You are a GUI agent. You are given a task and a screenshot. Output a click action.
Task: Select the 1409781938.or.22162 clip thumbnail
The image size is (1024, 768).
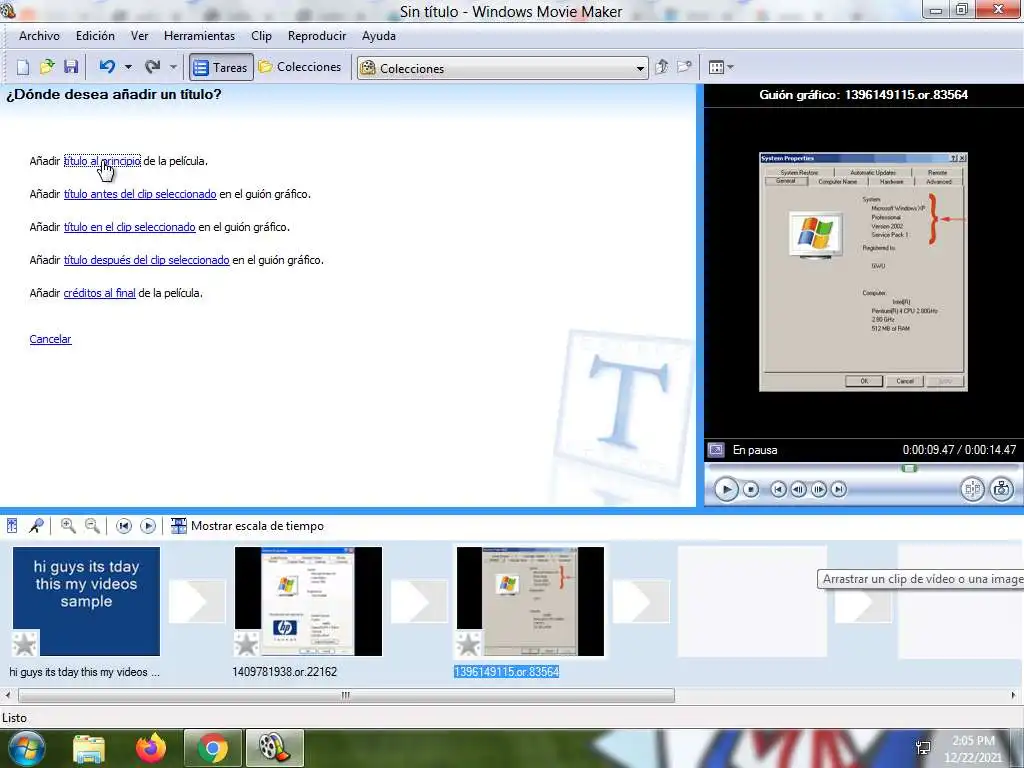tap(308, 601)
